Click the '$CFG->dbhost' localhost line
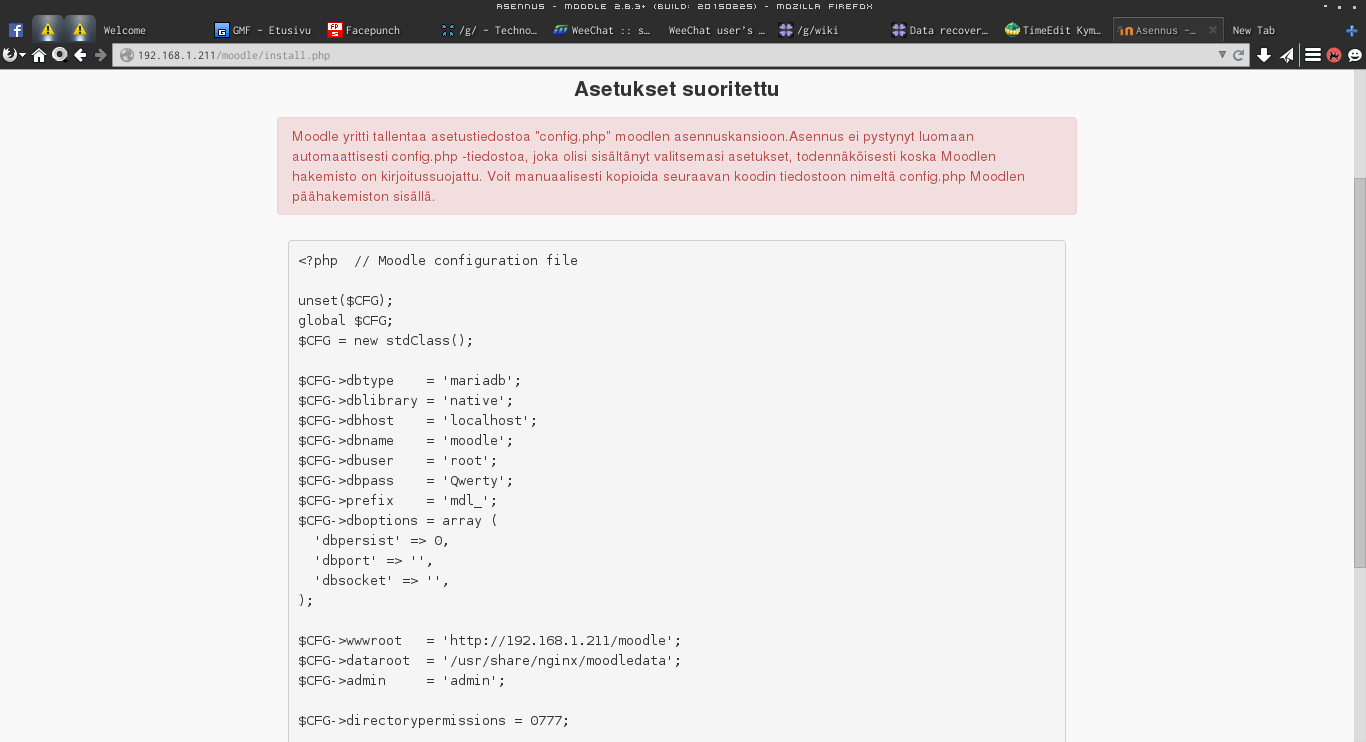This screenshot has width=1366, height=742. 418,420
